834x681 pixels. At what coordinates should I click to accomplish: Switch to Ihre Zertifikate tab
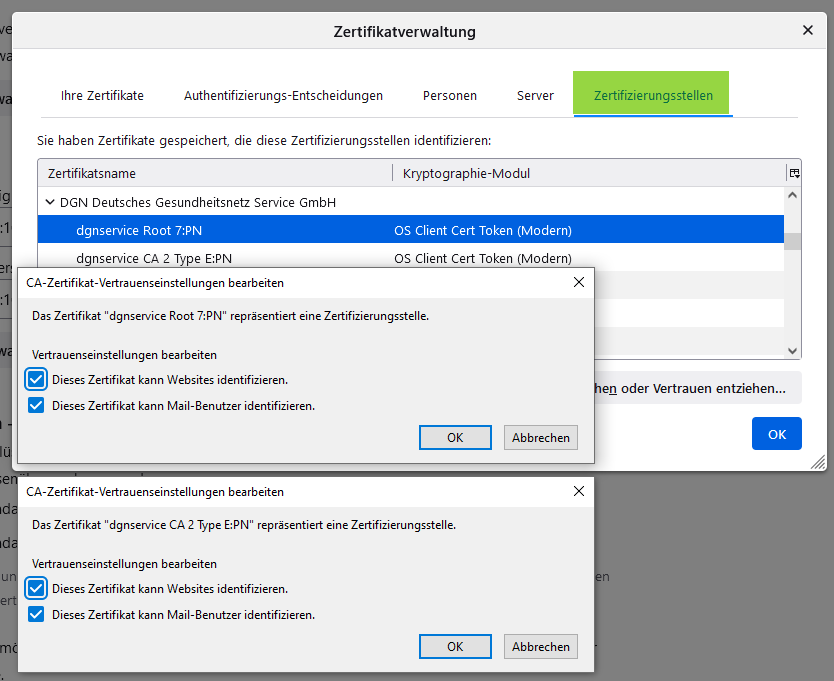tap(102, 95)
